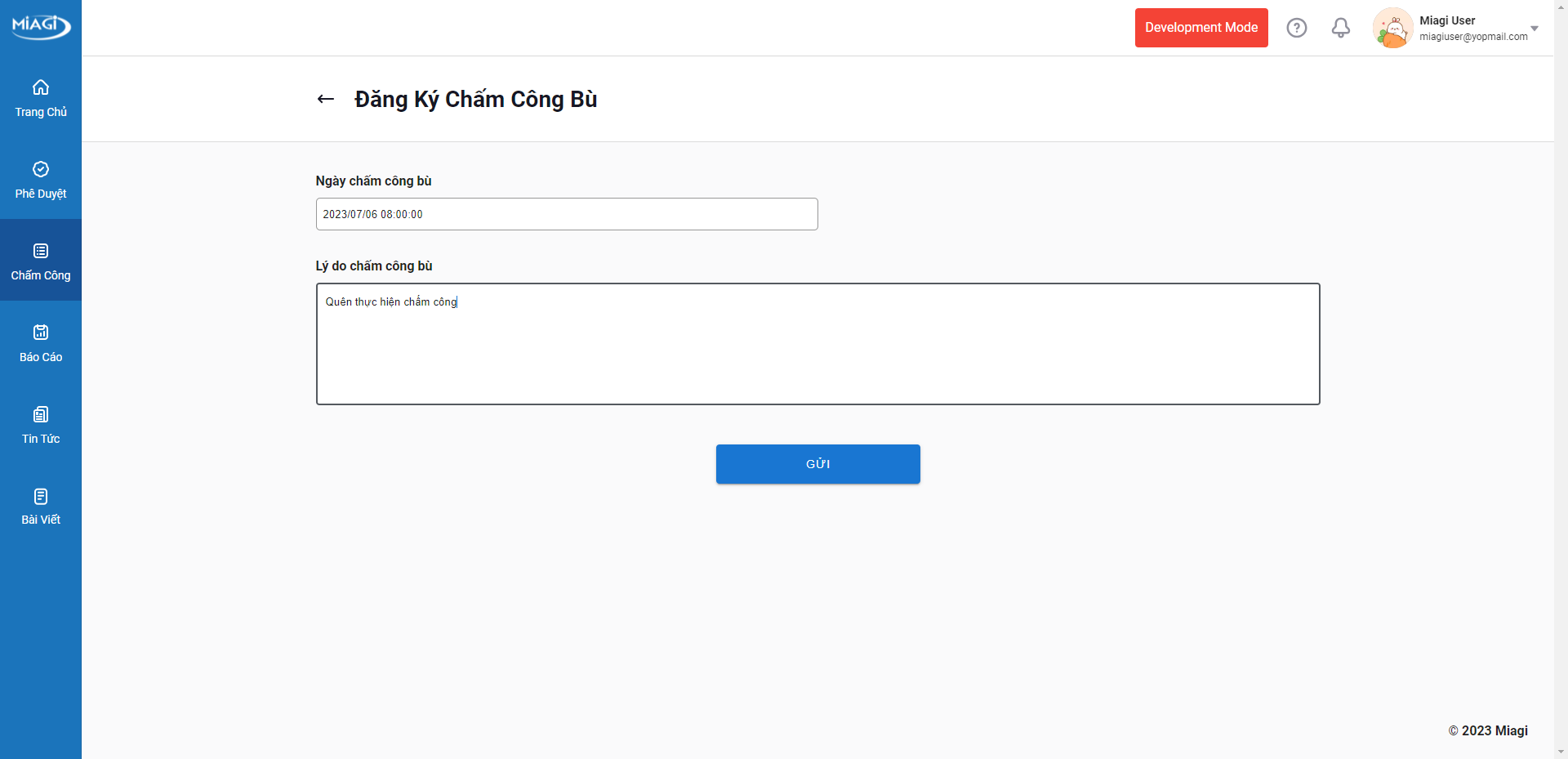Click the Miagi logo in the sidebar
The width and height of the screenshot is (1568, 759).
pyautogui.click(x=41, y=26)
